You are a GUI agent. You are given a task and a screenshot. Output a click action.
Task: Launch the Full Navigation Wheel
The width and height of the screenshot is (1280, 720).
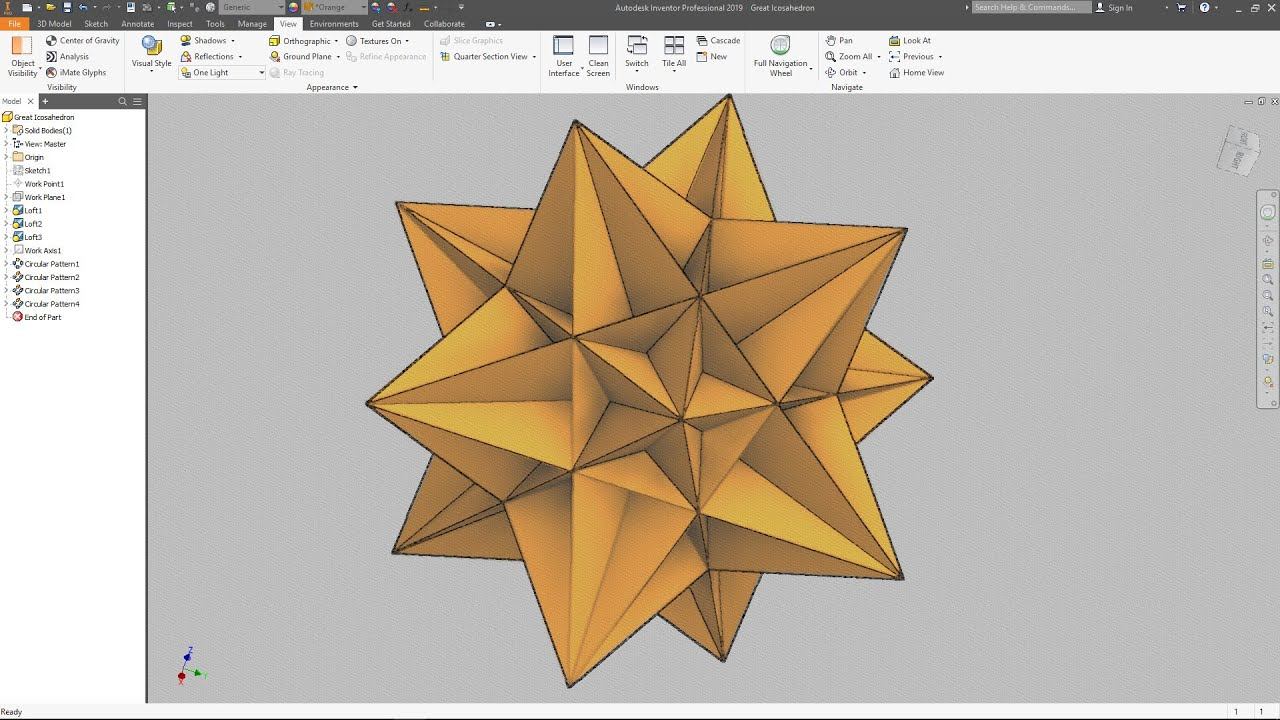pyautogui.click(x=781, y=57)
